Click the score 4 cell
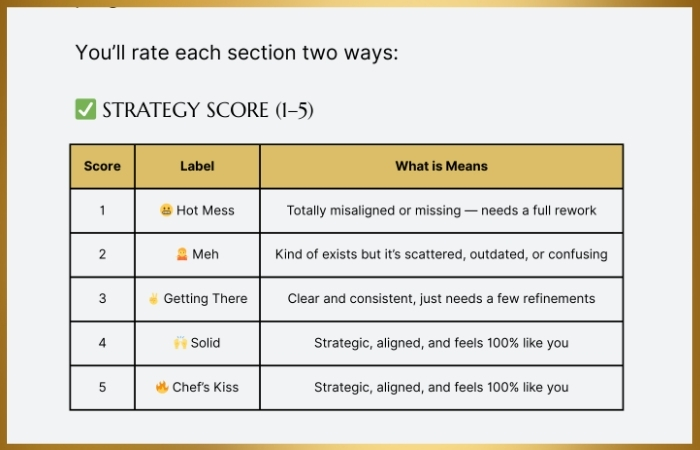 click(x=102, y=343)
